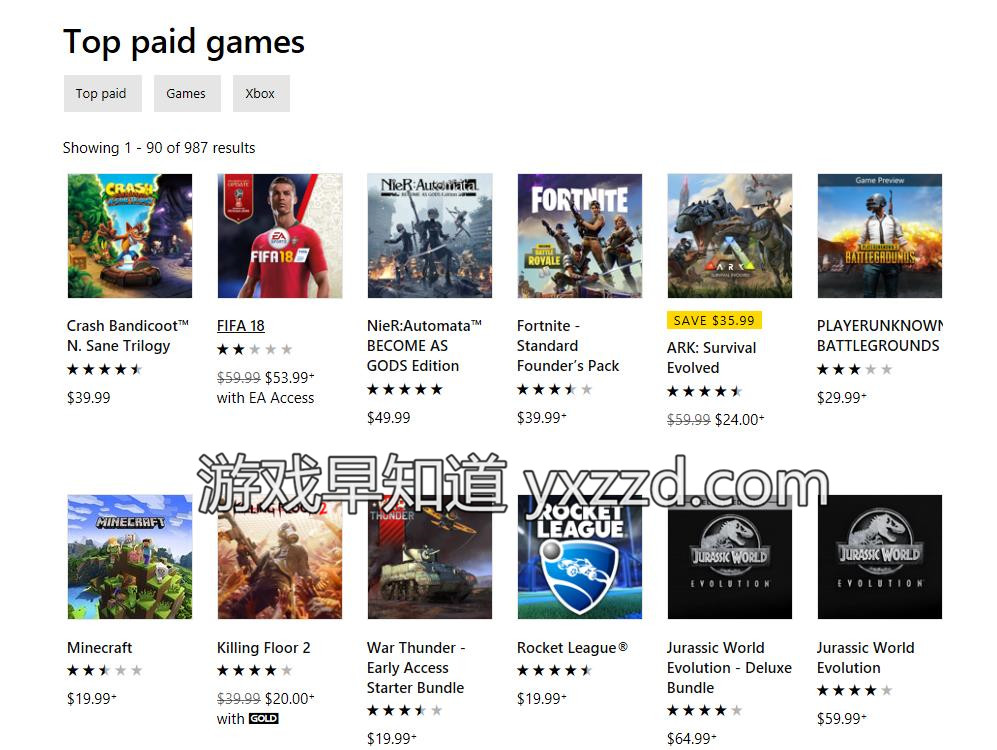Open the ARK: Survival Evolved cover art

tap(730, 236)
